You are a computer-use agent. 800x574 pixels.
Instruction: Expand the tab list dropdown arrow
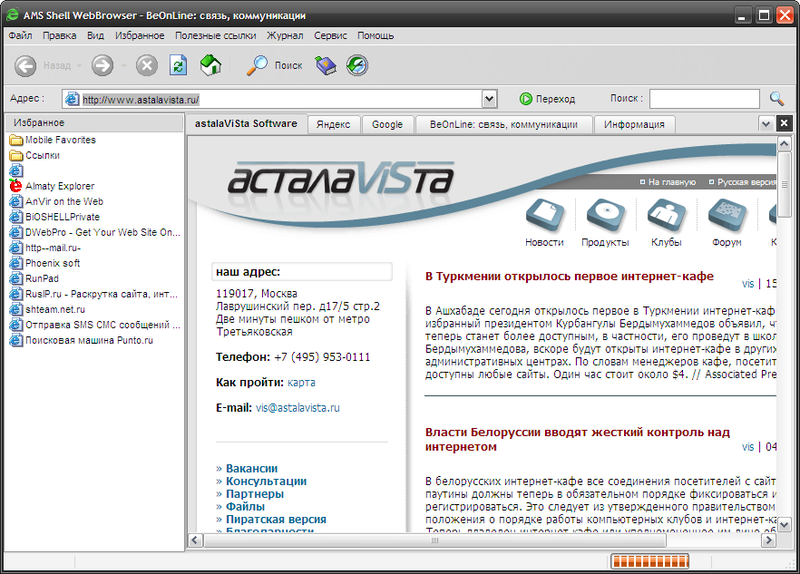(x=766, y=123)
